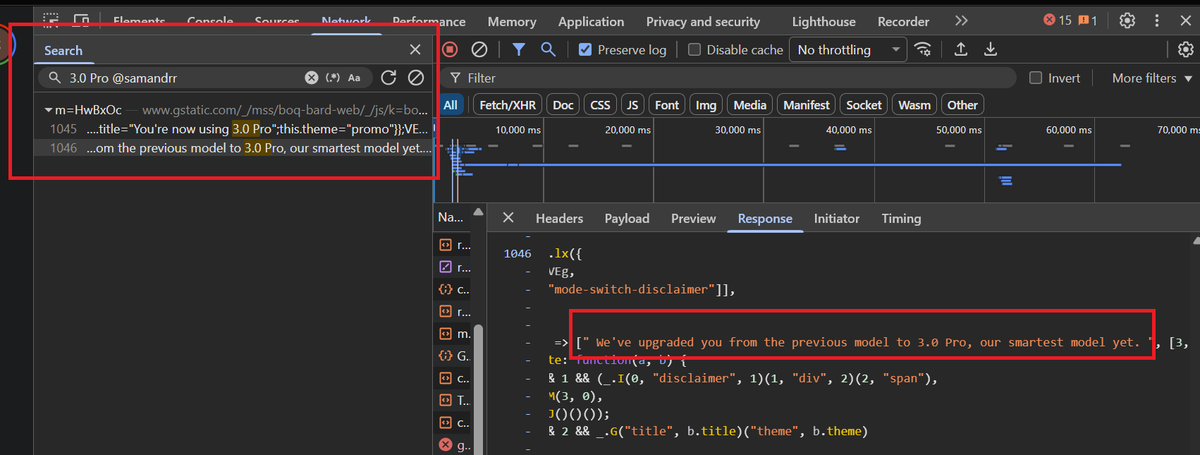Open DevTools three-dot customize menu
The width and height of the screenshot is (1200, 455).
[1157, 20]
